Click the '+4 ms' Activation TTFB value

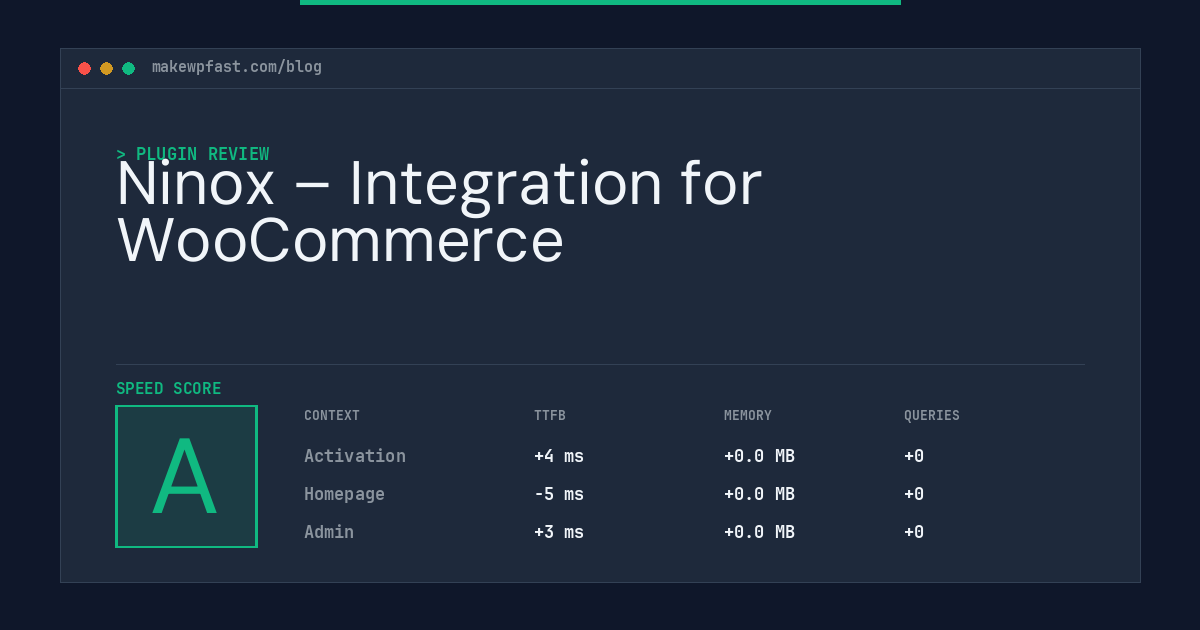[559, 456]
